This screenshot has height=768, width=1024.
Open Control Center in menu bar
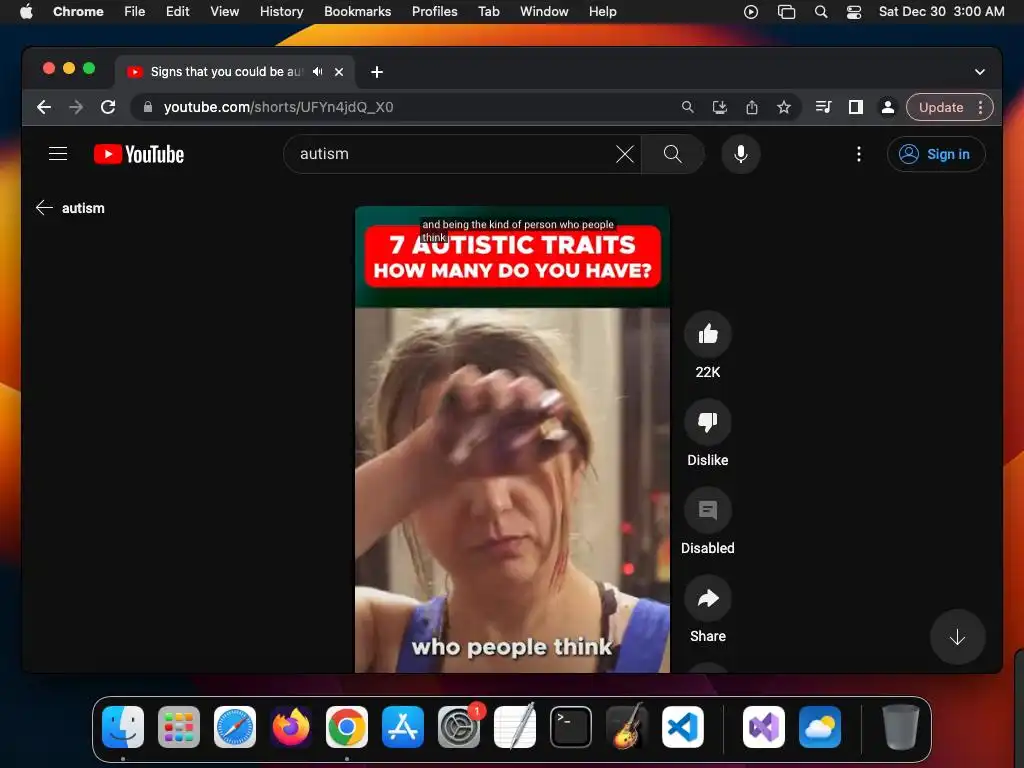coord(854,12)
